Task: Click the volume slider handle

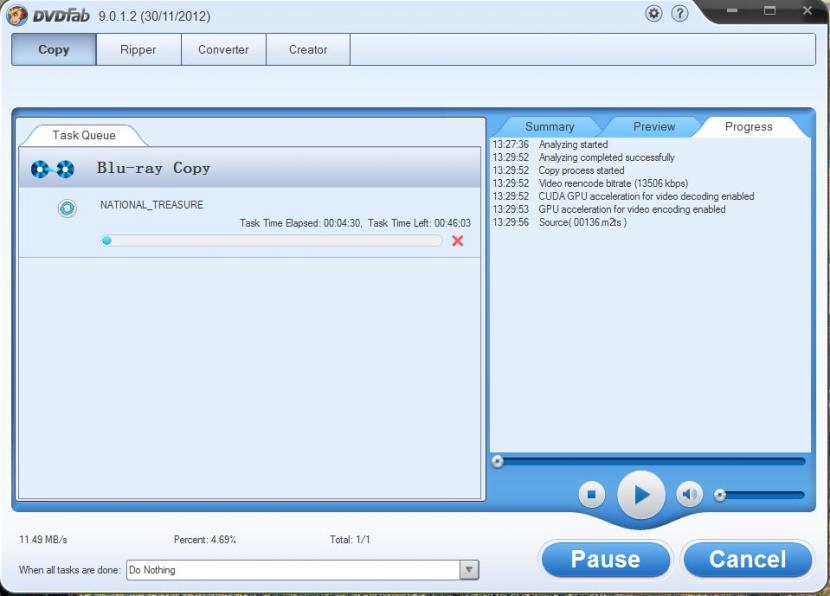Action: point(719,495)
